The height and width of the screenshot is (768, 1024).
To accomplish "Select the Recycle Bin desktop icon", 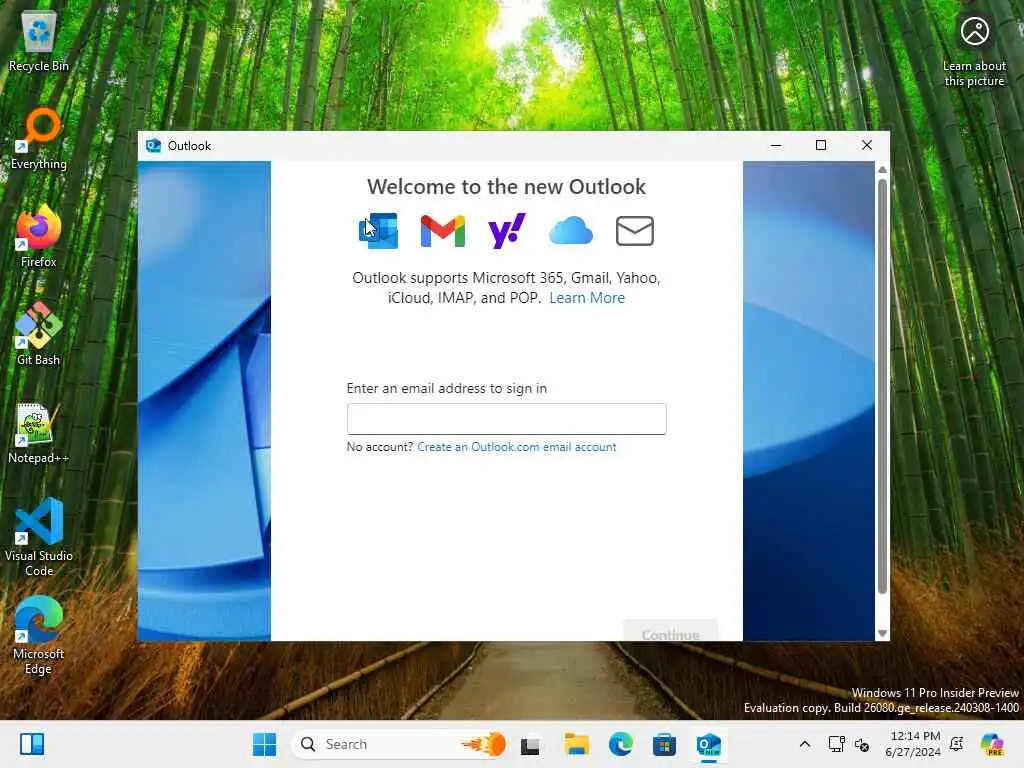I will click(x=39, y=42).
